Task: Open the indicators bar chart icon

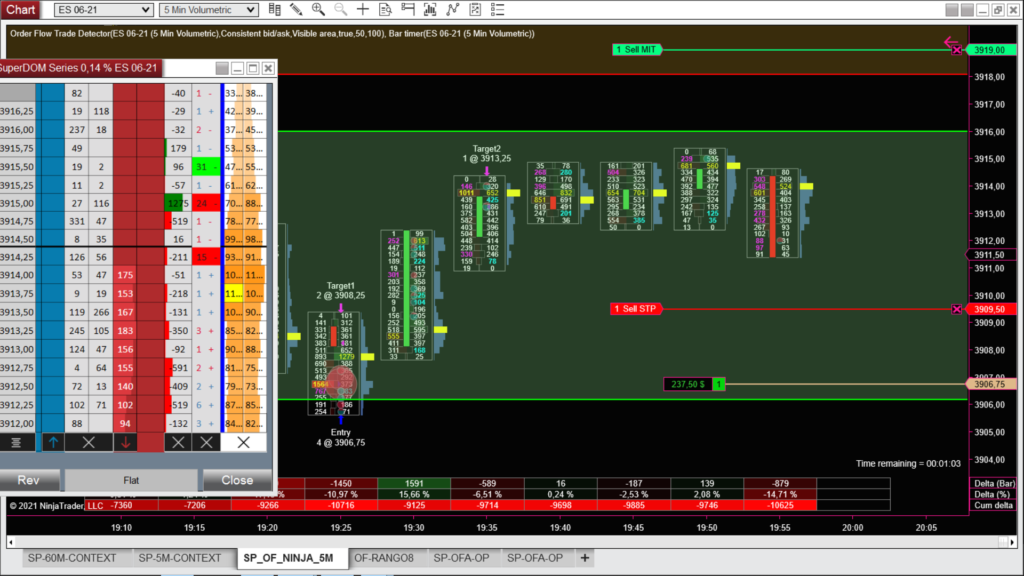Action: (430, 10)
